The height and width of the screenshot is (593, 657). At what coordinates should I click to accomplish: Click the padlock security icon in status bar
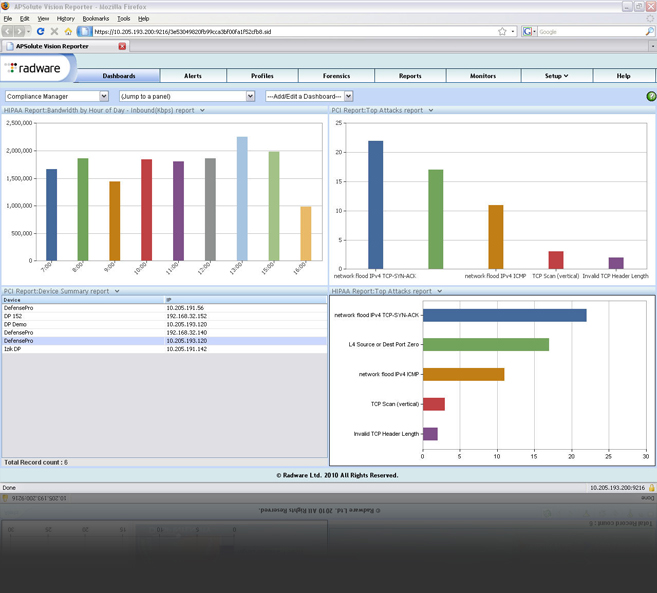(652, 487)
